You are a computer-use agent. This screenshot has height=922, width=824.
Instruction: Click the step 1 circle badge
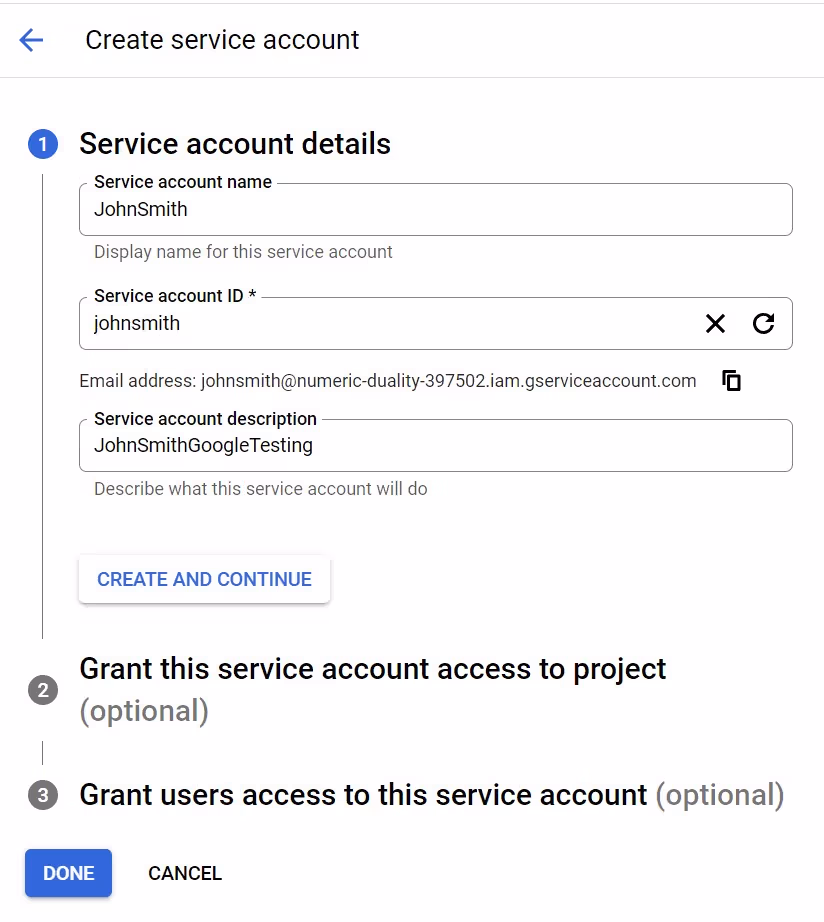[42, 145]
